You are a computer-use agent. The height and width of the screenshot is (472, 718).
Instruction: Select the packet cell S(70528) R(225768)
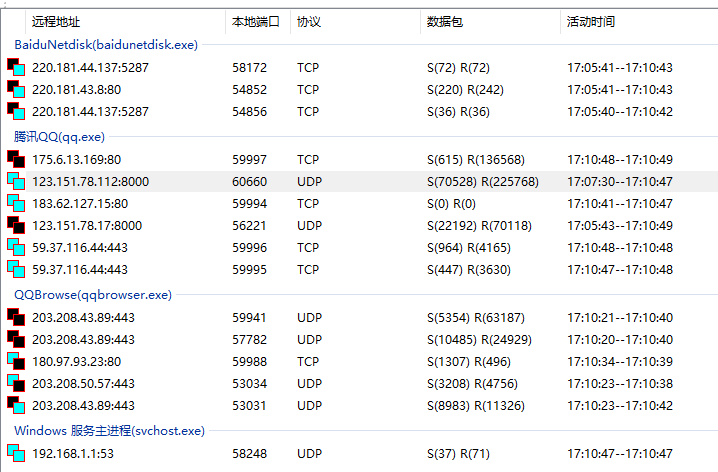[482, 181]
